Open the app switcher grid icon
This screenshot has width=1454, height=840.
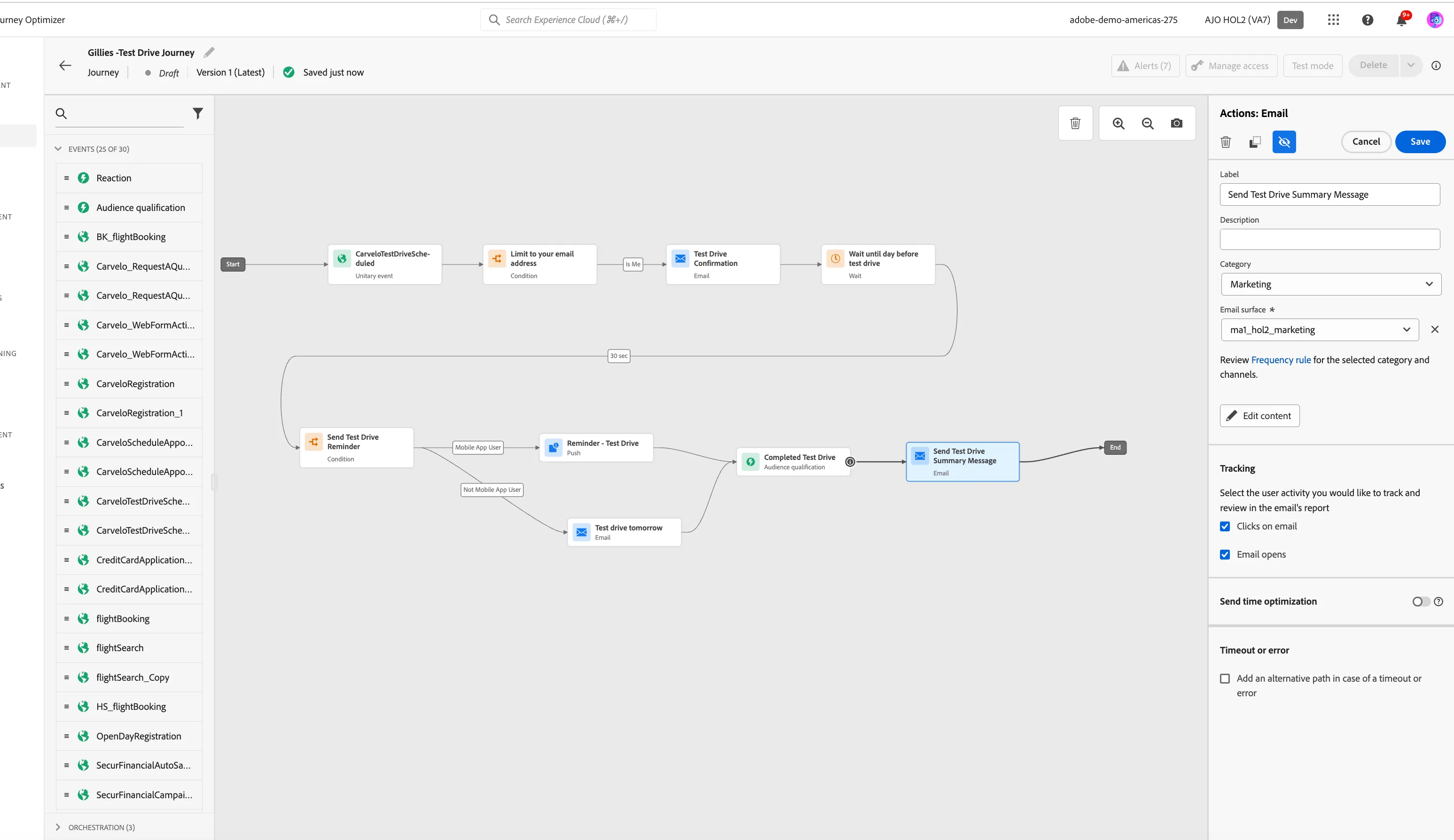click(1333, 20)
